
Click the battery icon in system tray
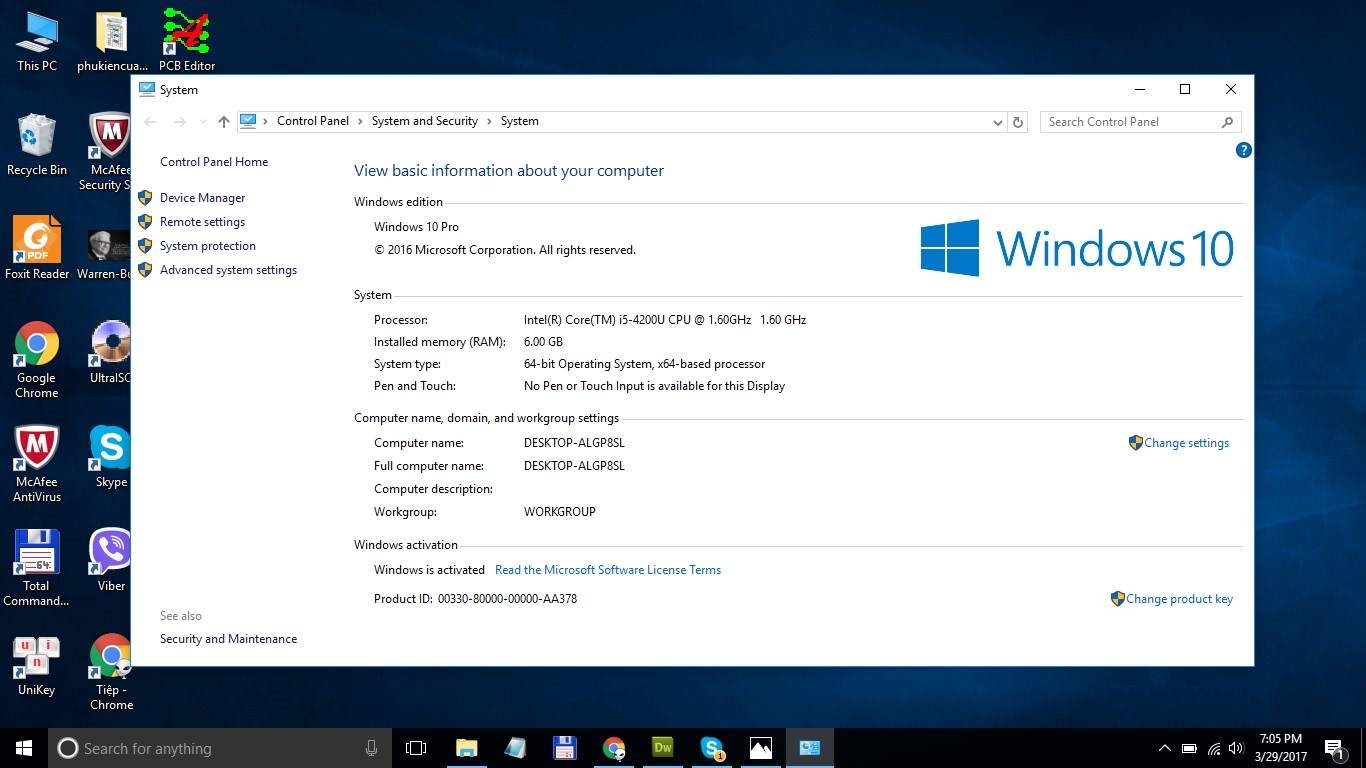pyautogui.click(x=1189, y=748)
